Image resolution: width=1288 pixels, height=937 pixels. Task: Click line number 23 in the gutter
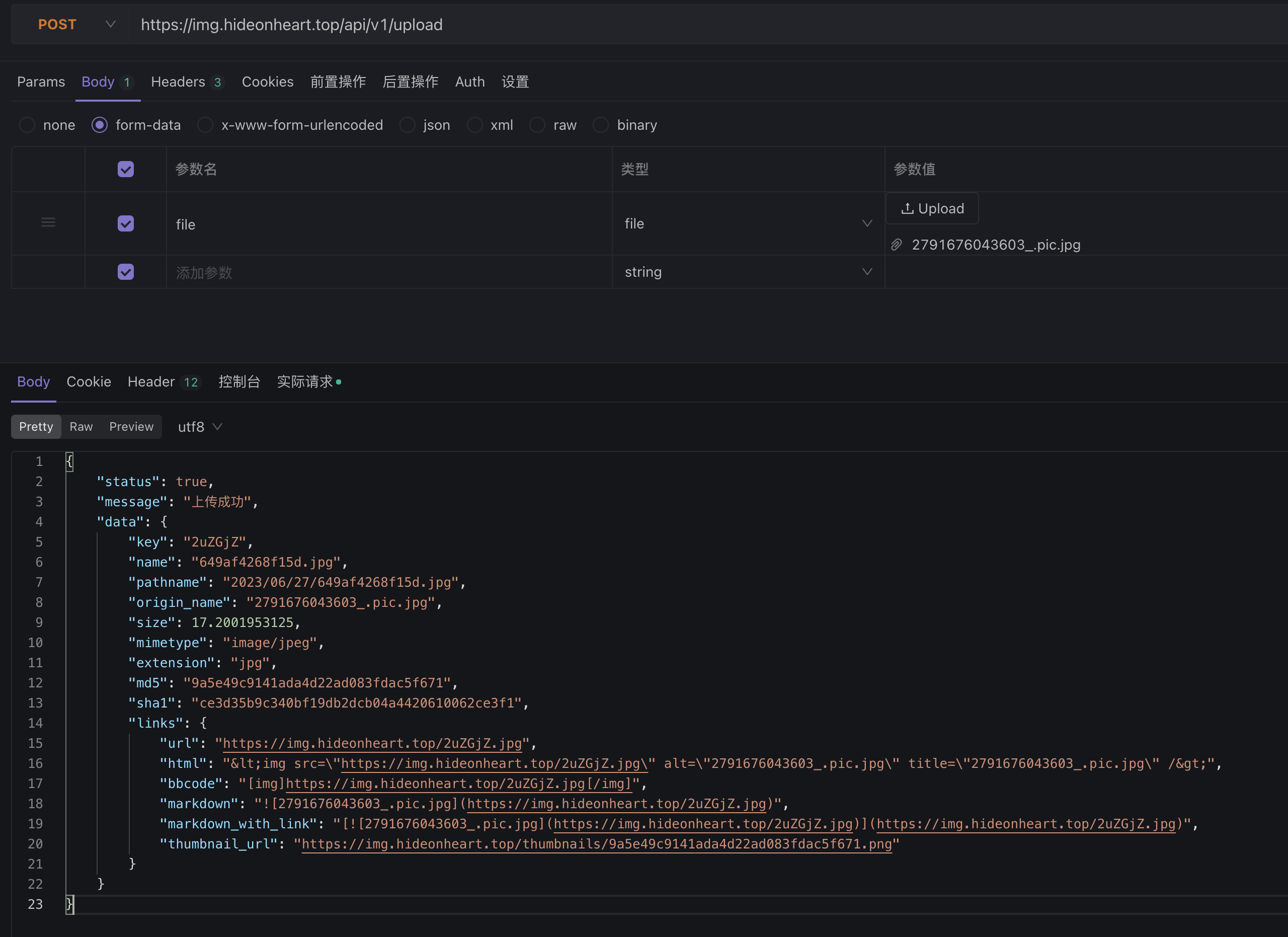(35, 904)
